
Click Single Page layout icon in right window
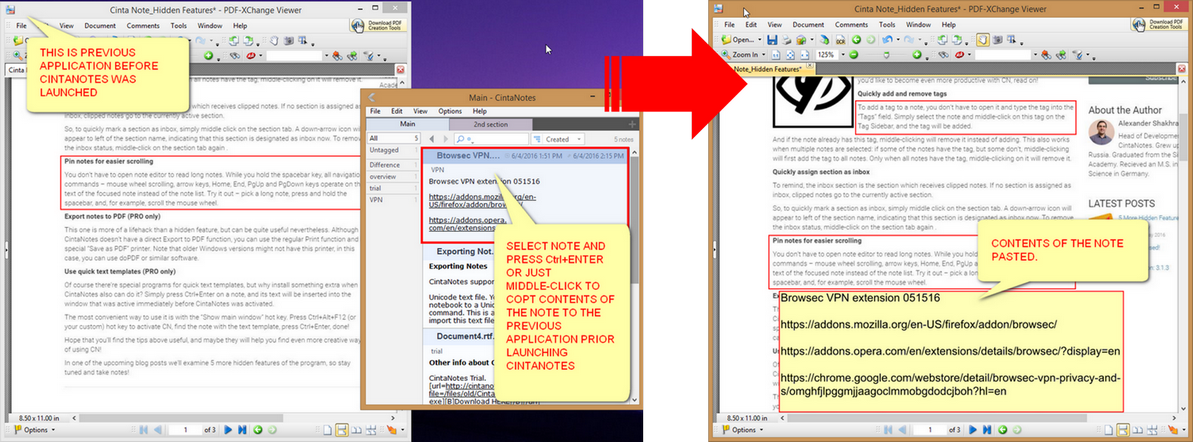[1109, 430]
